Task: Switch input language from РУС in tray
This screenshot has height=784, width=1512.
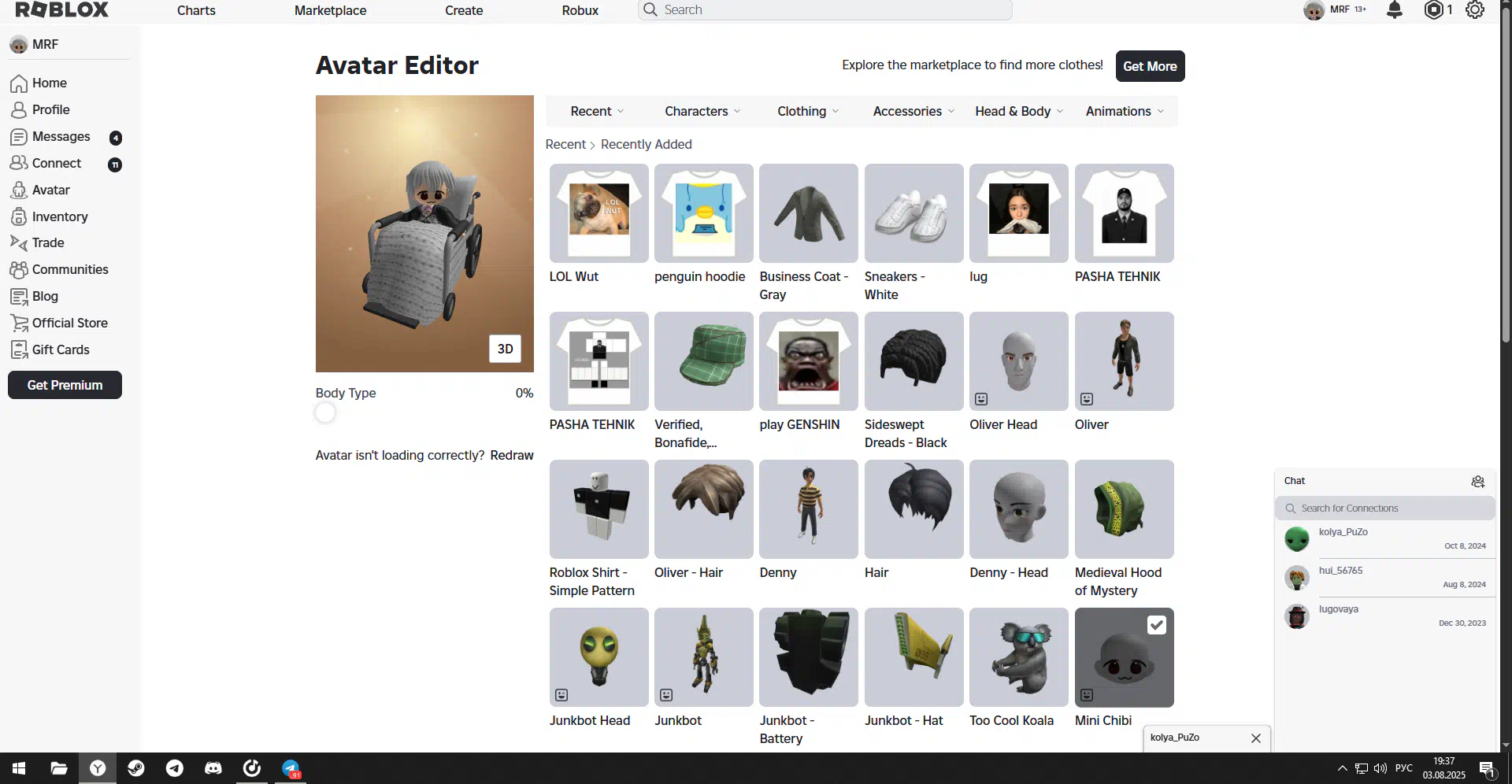Action: [1403, 768]
